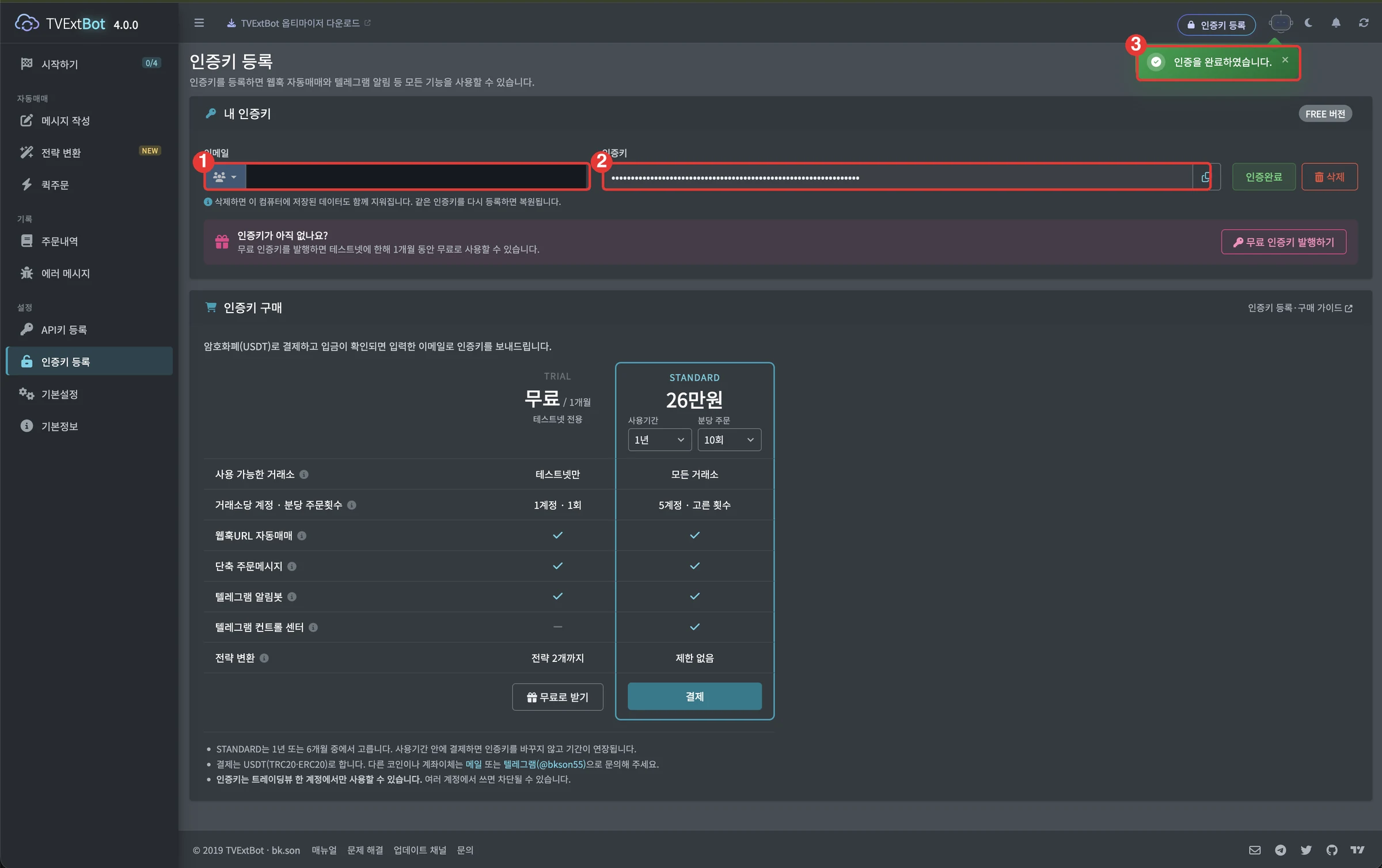
Task: Toggle the sidebar hamburger menu
Action: point(199,23)
